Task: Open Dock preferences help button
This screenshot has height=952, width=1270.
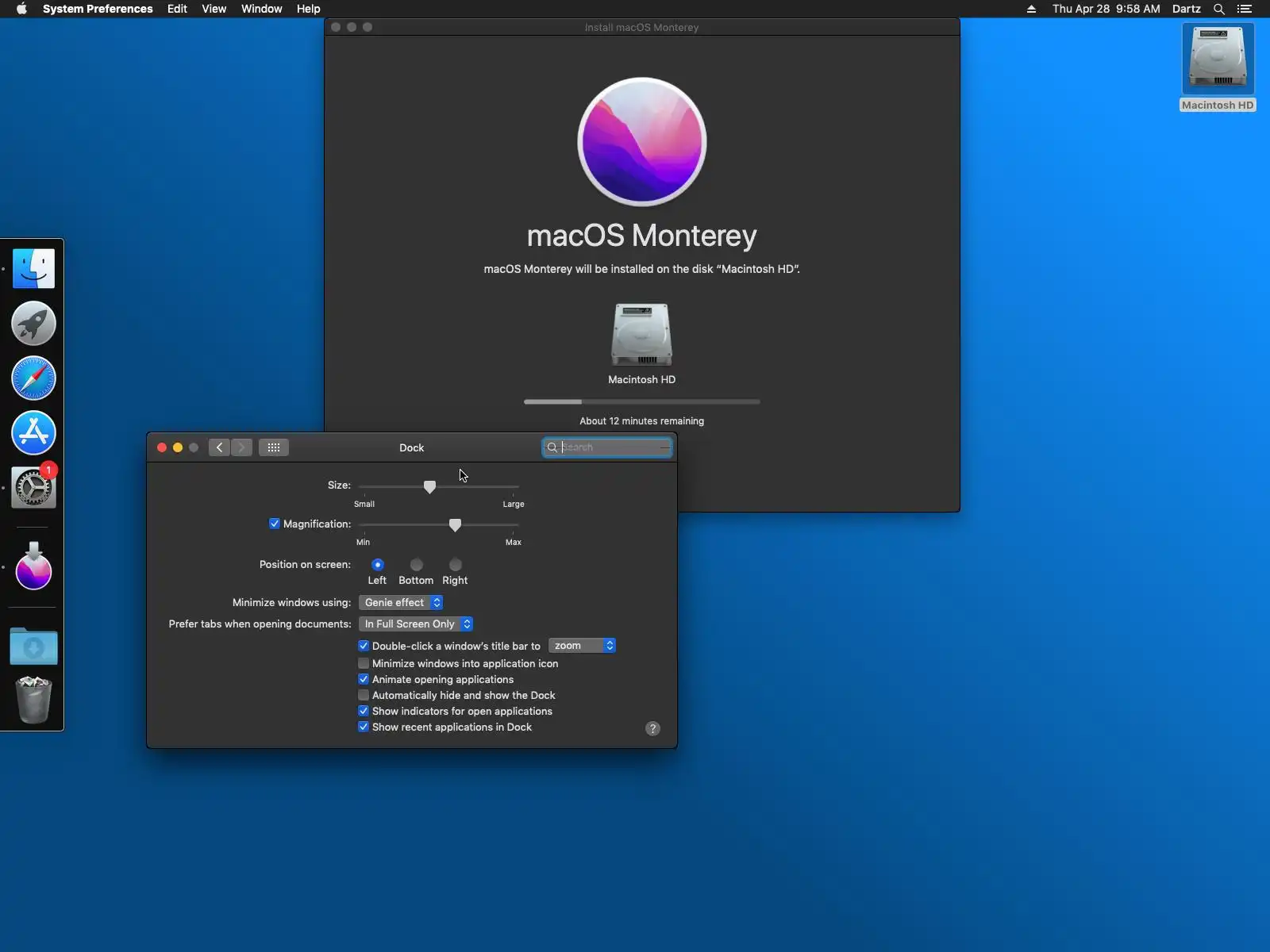Action: (x=652, y=728)
